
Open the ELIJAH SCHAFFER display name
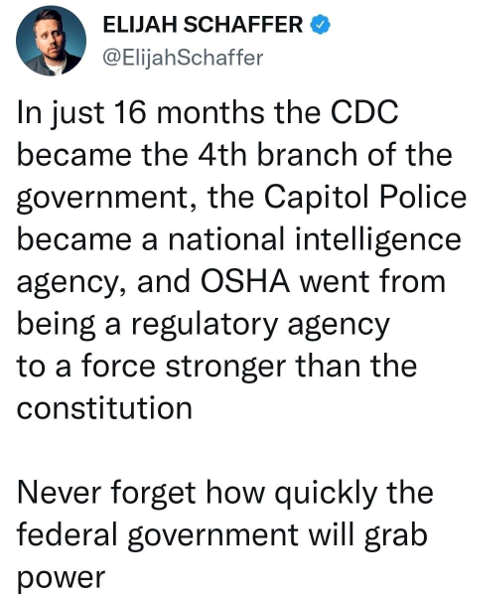[203, 25]
